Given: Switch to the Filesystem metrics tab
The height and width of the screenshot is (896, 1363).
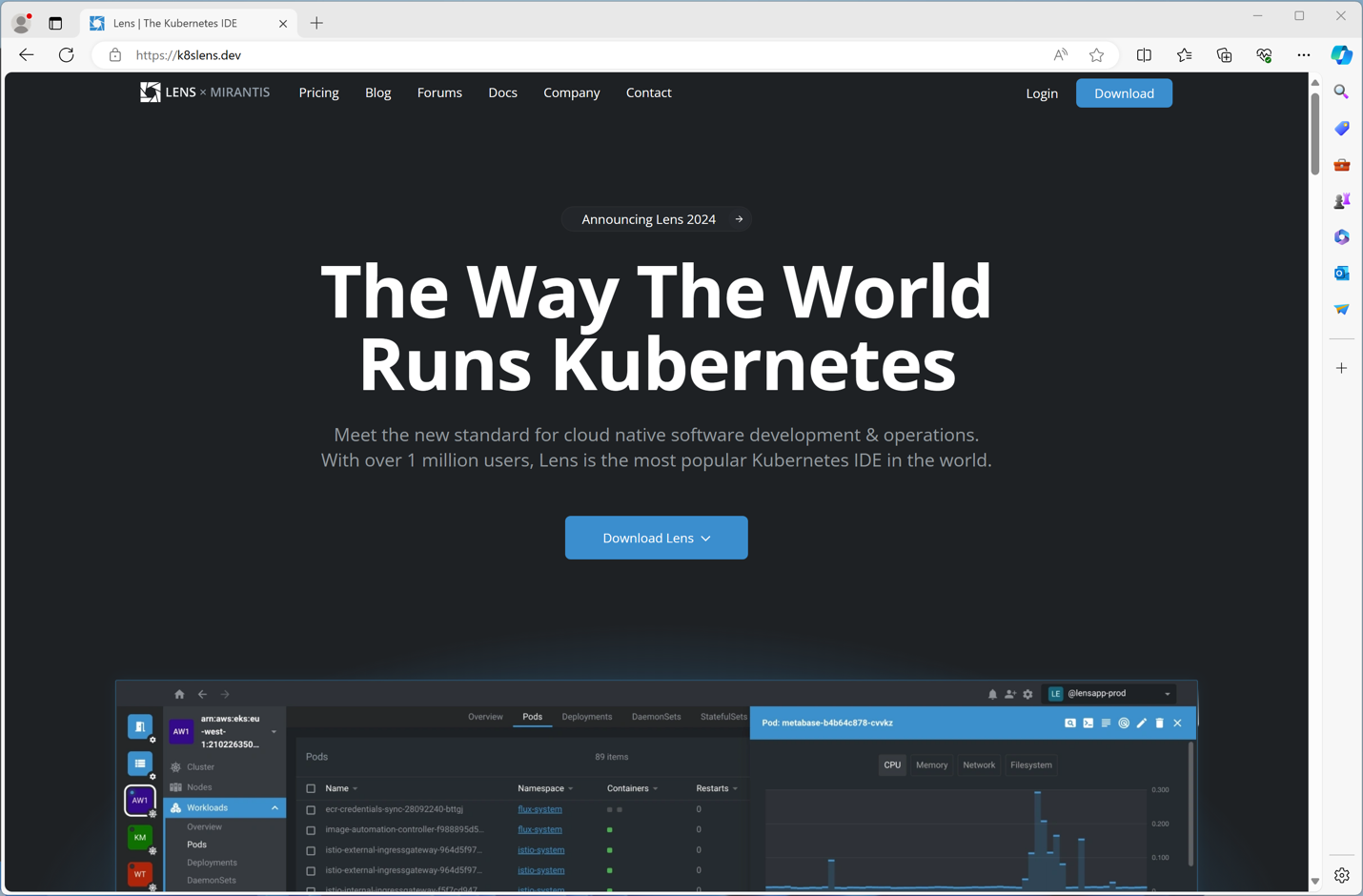Looking at the screenshot, I should (1031, 765).
